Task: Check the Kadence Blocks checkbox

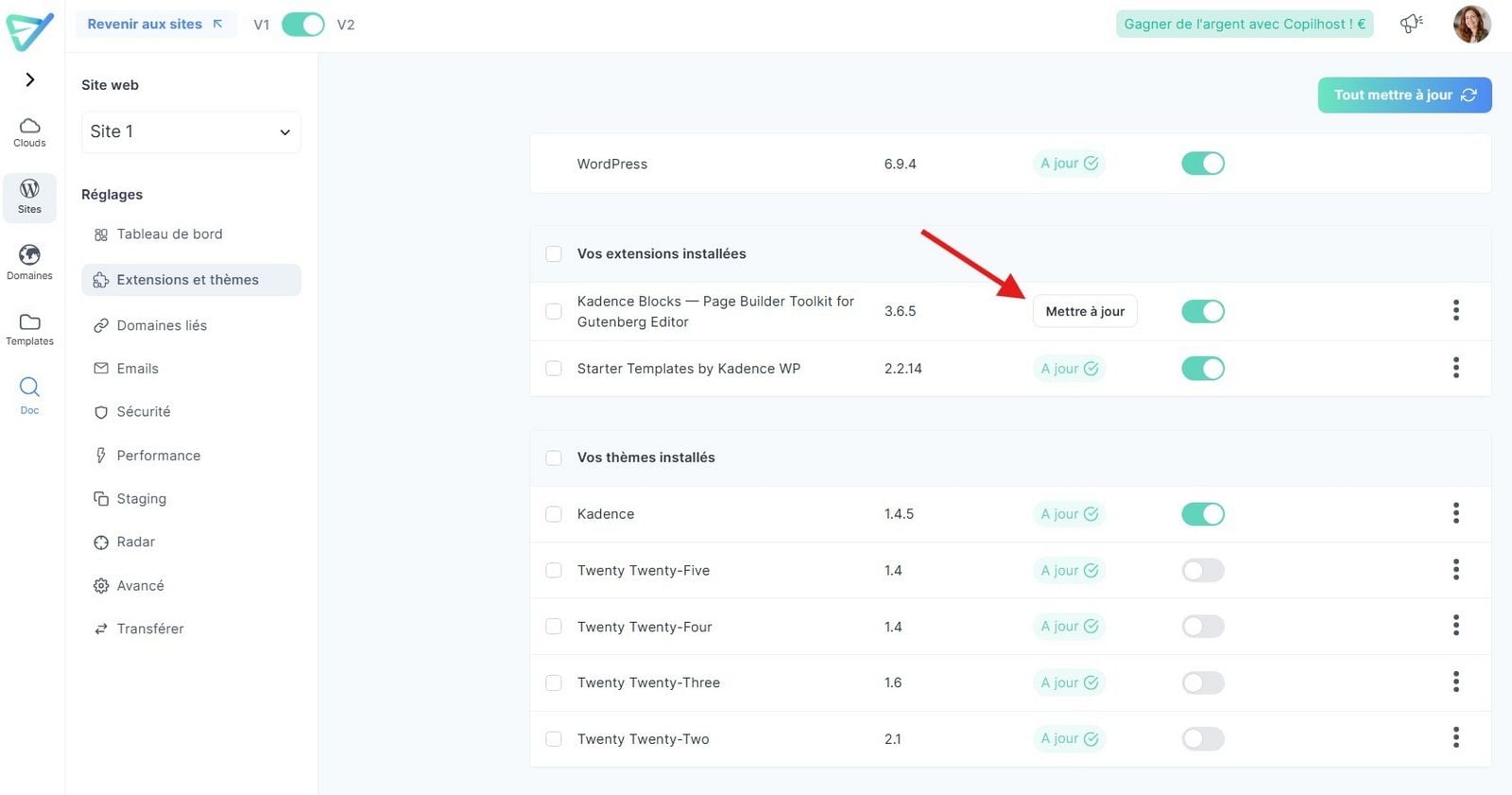Action: (554, 311)
